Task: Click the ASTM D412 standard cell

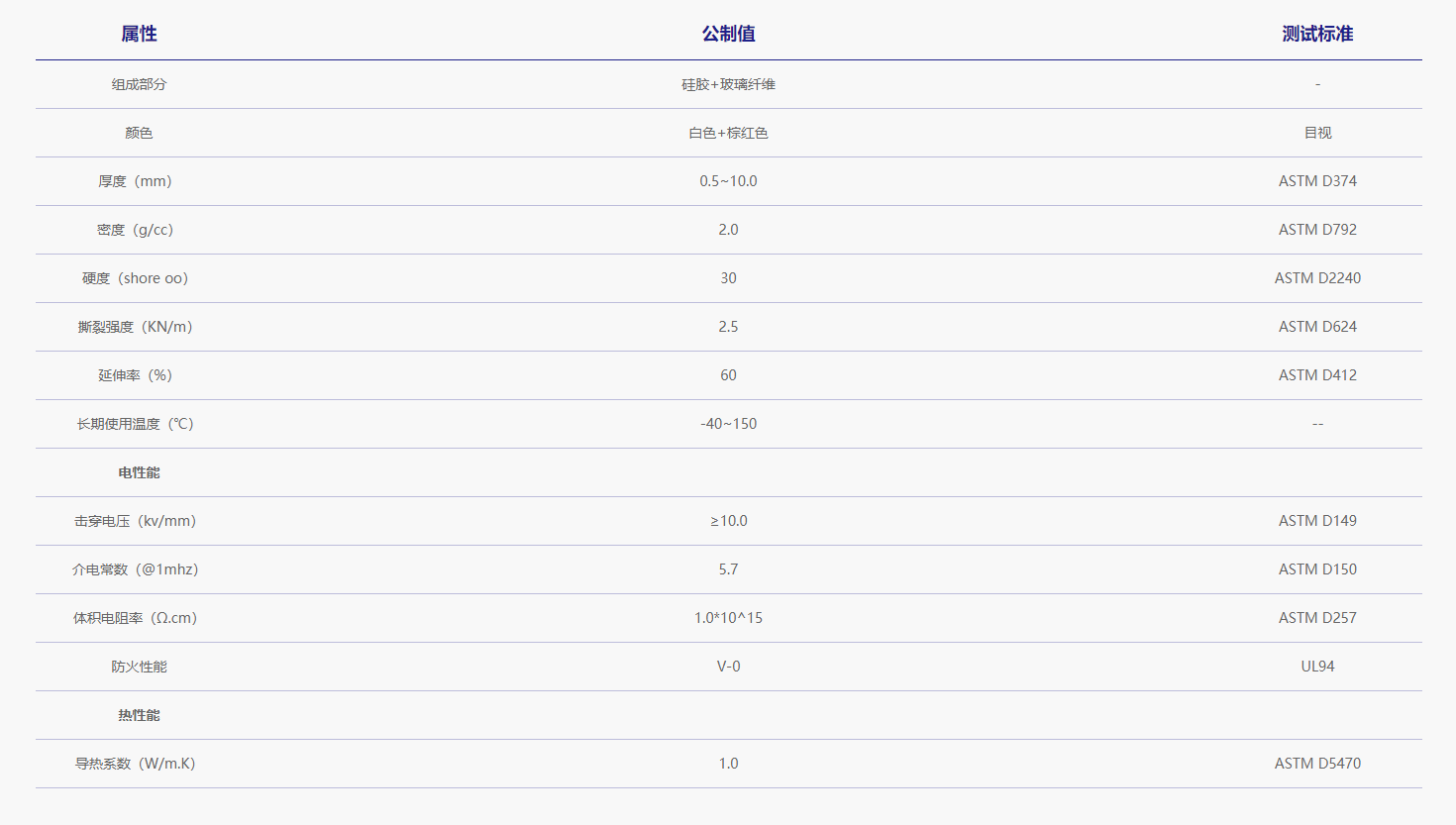Action: pos(1317,375)
